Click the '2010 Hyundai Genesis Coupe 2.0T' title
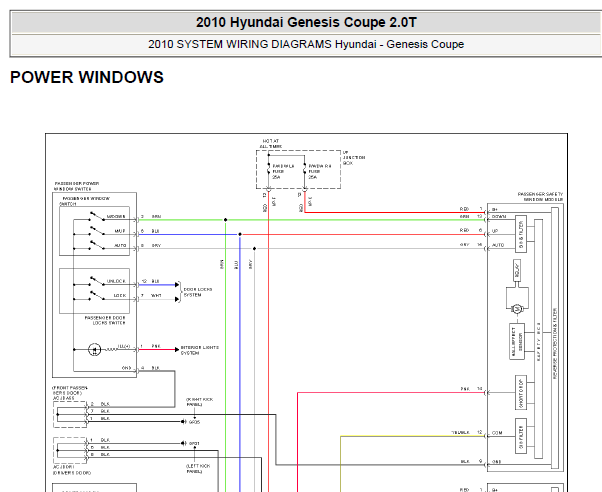Viewport: 602px width, 492px height. pos(306,22)
